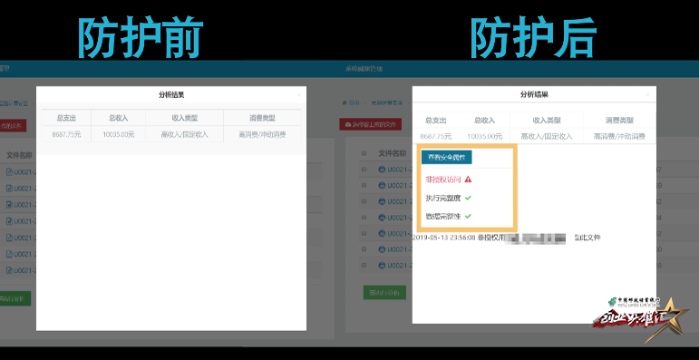Viewport: 699px width, 360px height.
Task: Close the 分析结果 dialog in the 防护前 panel
Action: [299, 94]
